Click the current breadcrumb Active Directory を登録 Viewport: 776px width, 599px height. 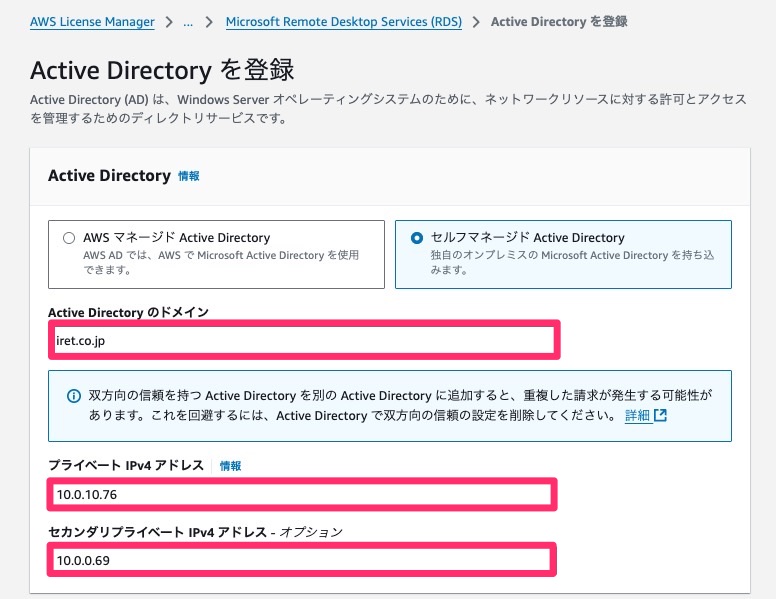[x=559, y=22]
